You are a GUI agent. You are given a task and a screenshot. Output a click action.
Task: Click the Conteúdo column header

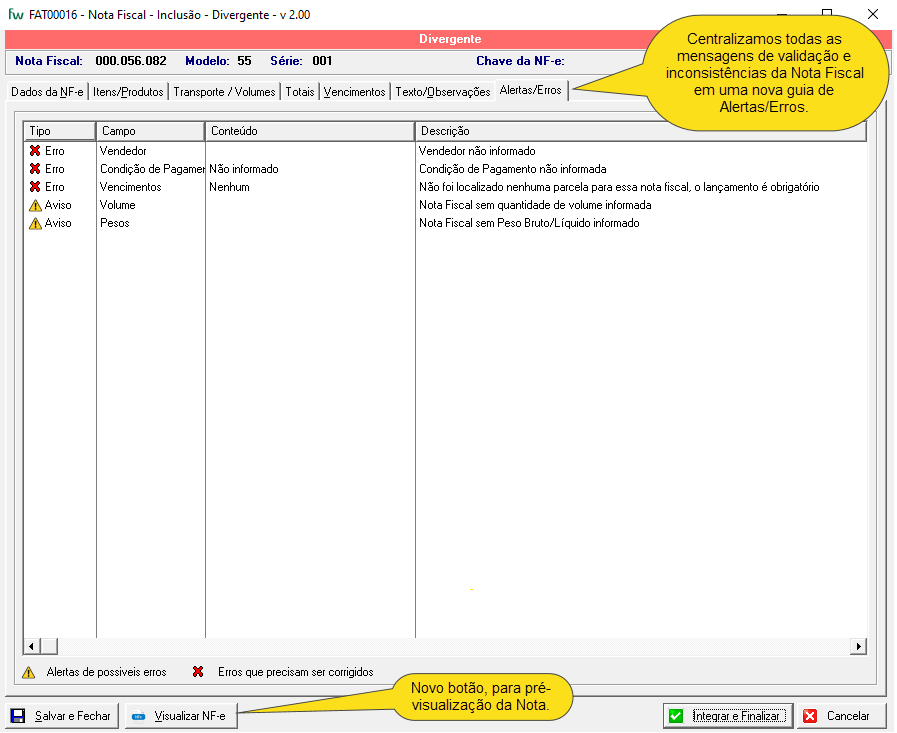(x=310, y=131)
